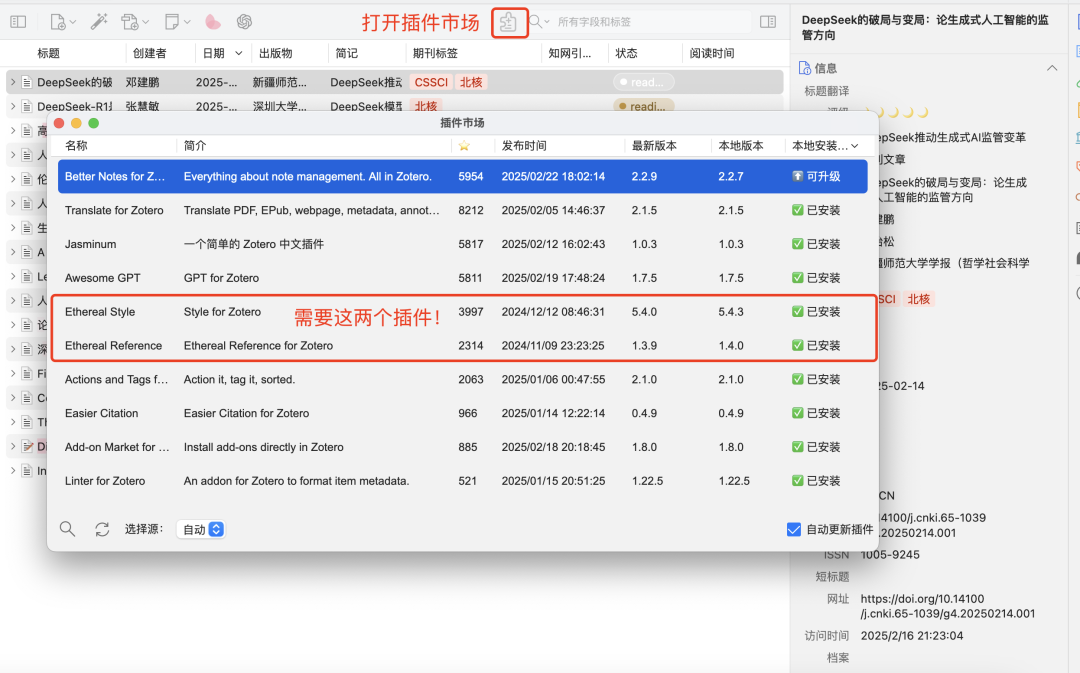Refresh the plugin market list
The width and height of the screenshot is (1080, 673).
(x=102, y=529)
